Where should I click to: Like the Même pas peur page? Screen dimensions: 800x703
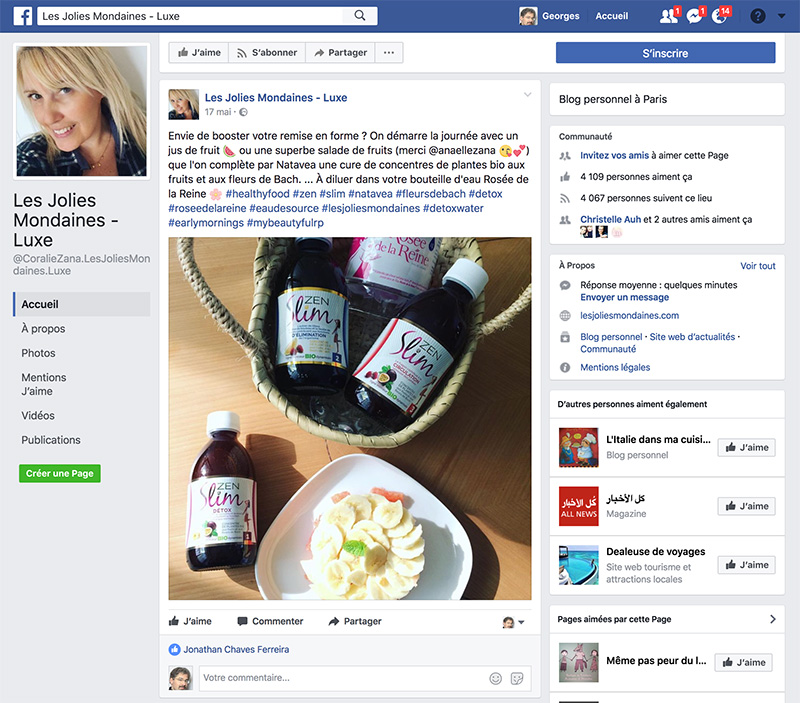pyautogui.click(x=743, y=662)
